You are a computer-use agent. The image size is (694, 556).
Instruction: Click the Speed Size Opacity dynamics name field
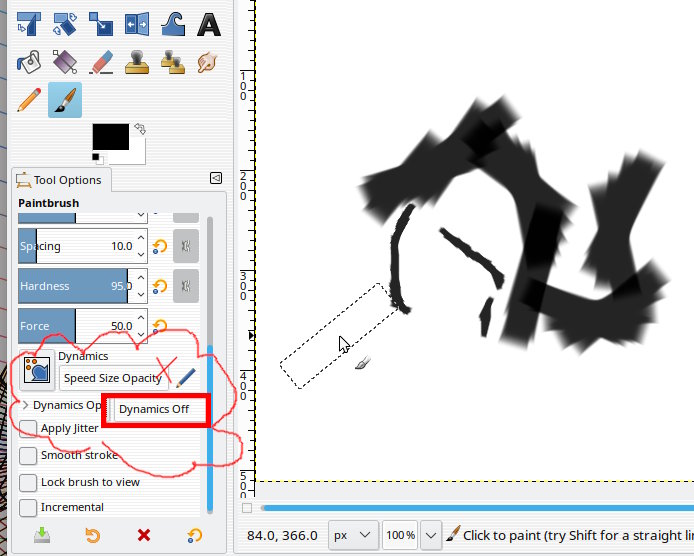[114, 378]
